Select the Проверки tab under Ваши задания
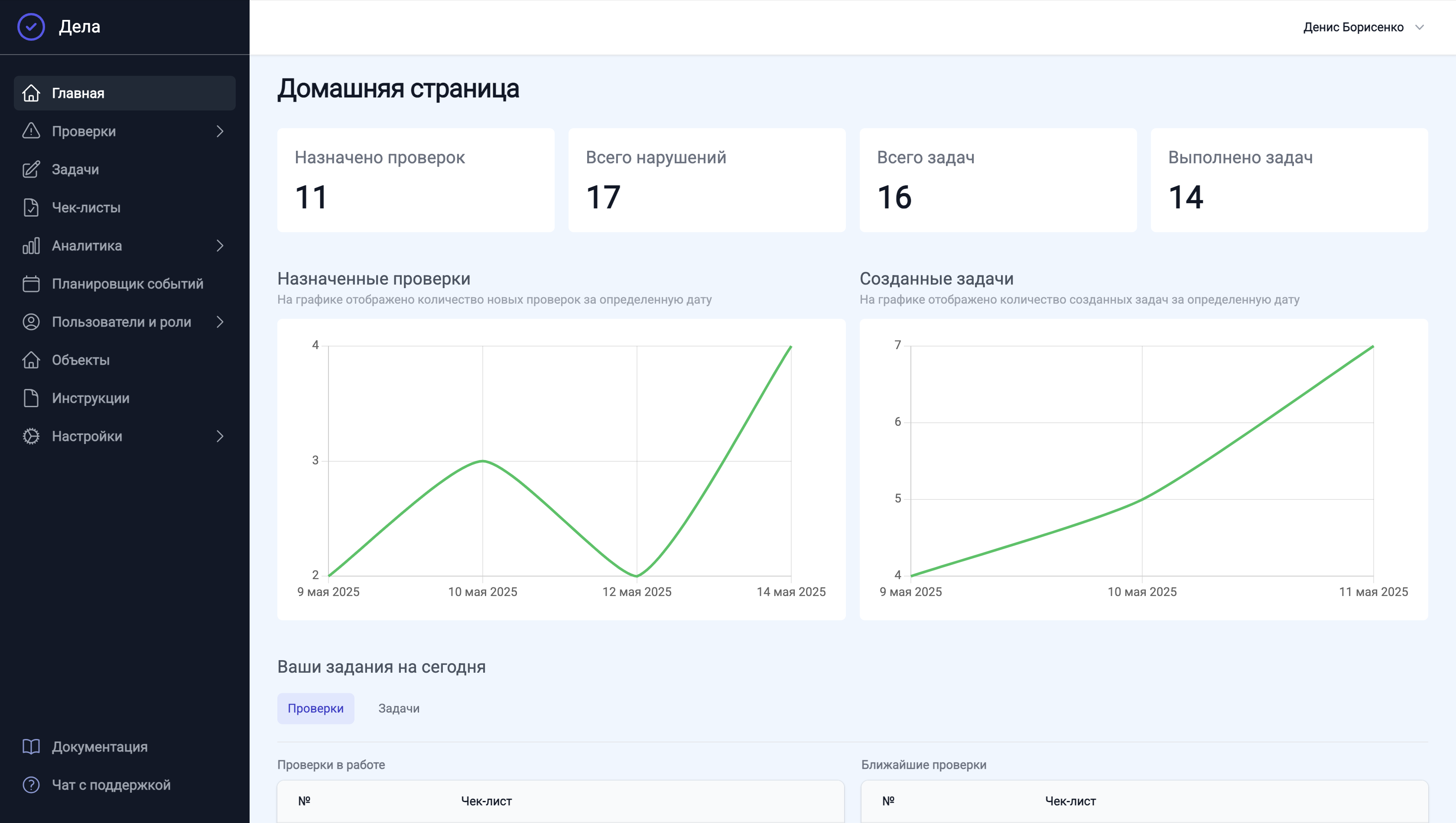The width and height of the screenshot is (1456, 823). [315, 708]
